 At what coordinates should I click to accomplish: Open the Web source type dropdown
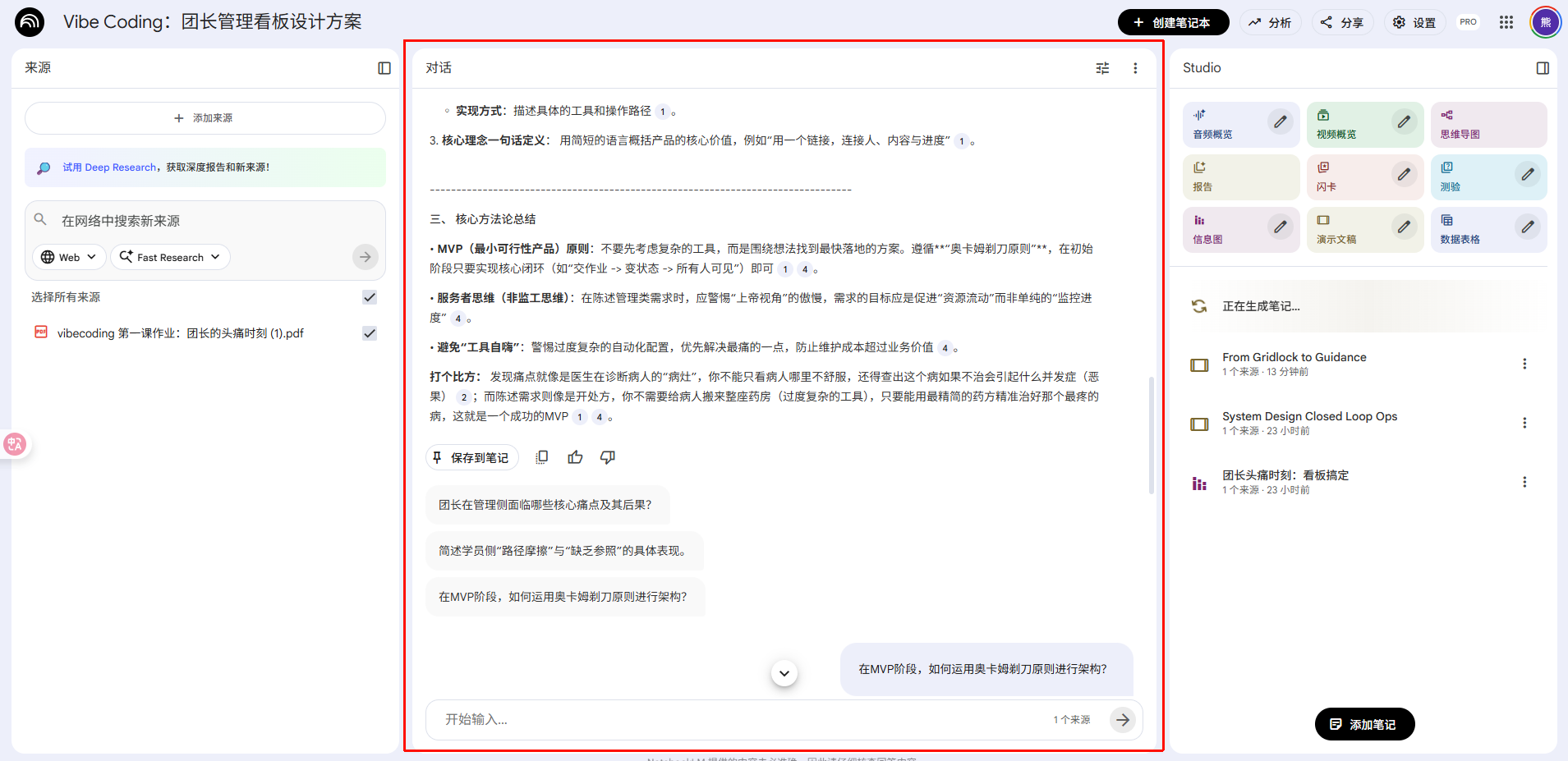tap(68, 257)
